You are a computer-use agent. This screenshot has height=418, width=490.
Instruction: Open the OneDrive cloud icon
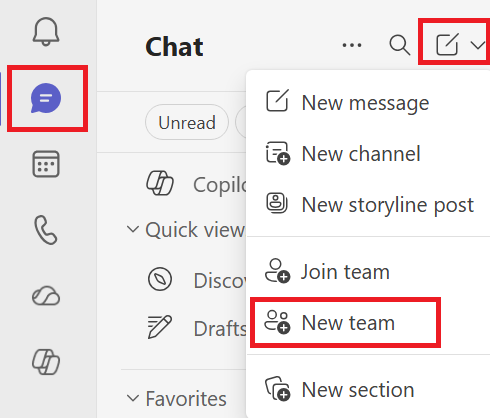coord(46,296)
